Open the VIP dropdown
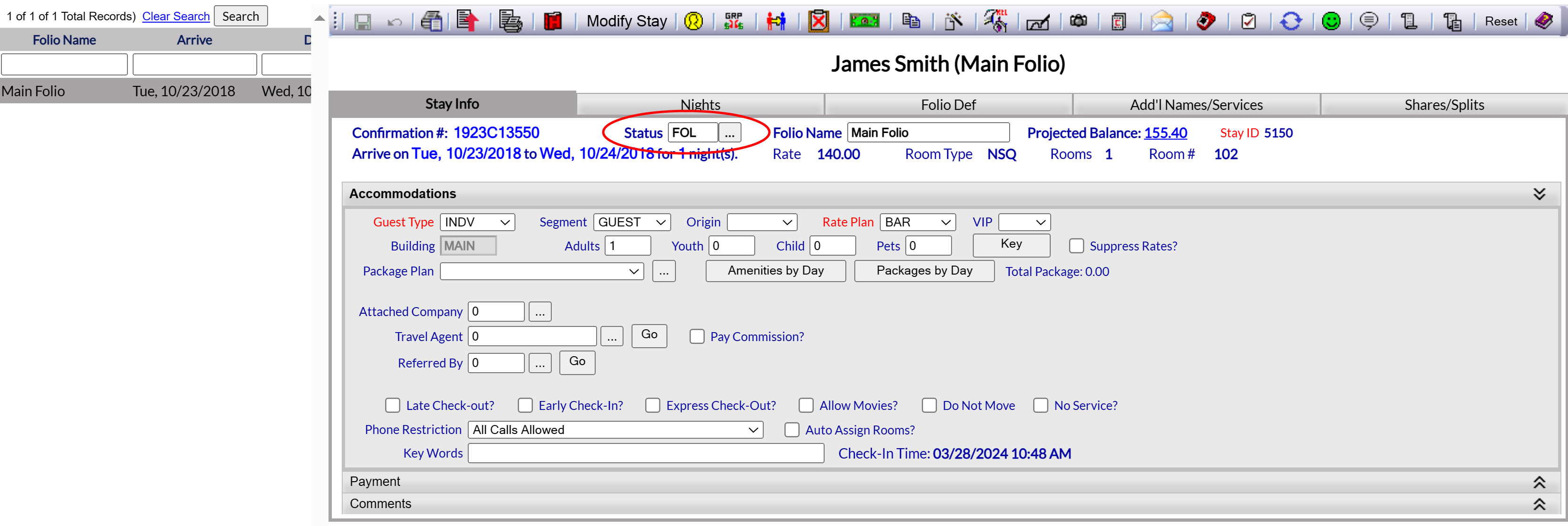Screen dimensions: 1568x526 pyautogui.click(x=1024, y=222)
